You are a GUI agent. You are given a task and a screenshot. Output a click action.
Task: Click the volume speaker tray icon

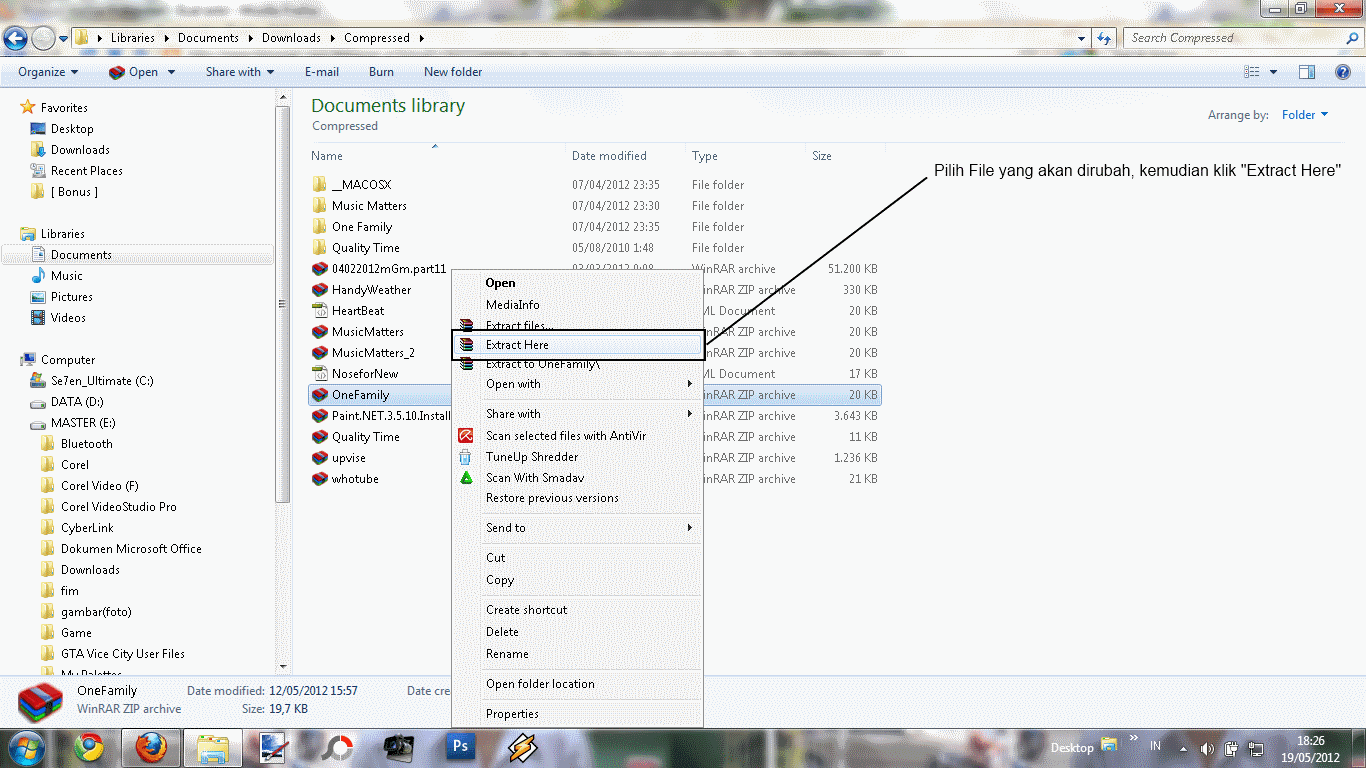click(1207, 748)
